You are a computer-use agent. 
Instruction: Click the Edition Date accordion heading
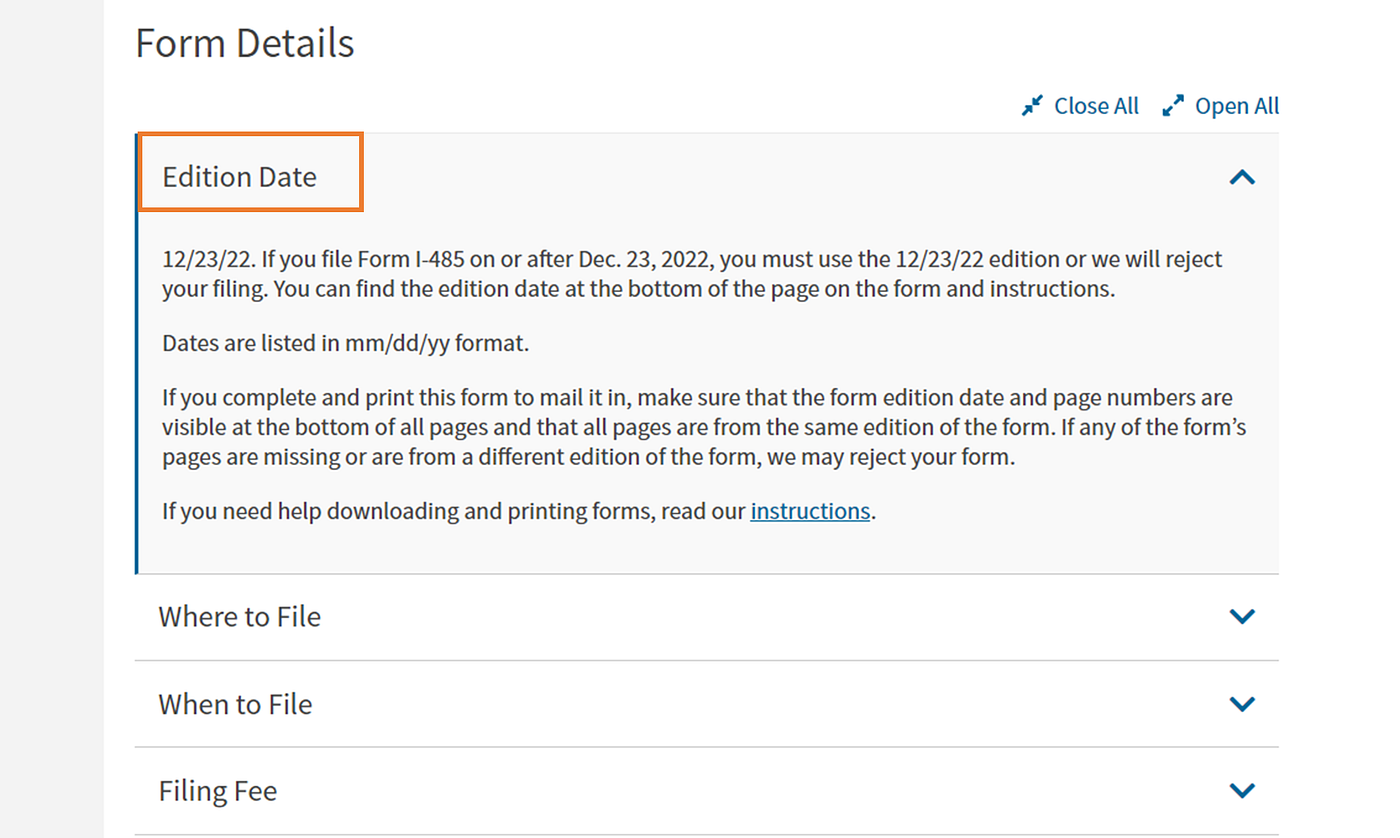point(240,177)
